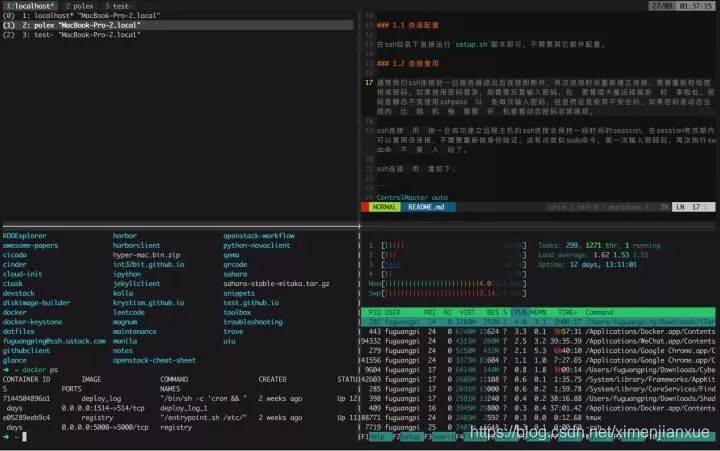
Task: Click awesome-papers directory name
Action: point(30,245)
